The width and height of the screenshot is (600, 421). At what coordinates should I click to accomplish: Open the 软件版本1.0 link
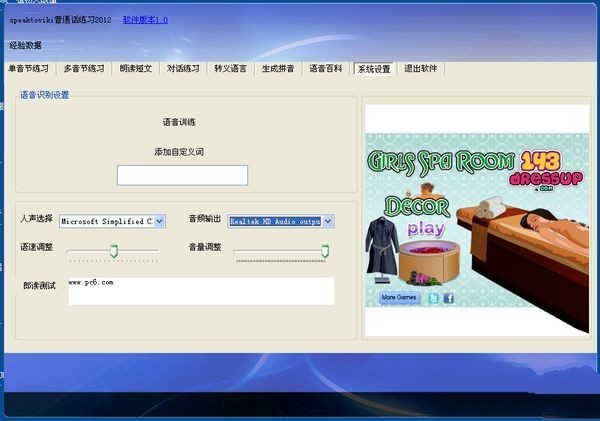click(145, 20)
